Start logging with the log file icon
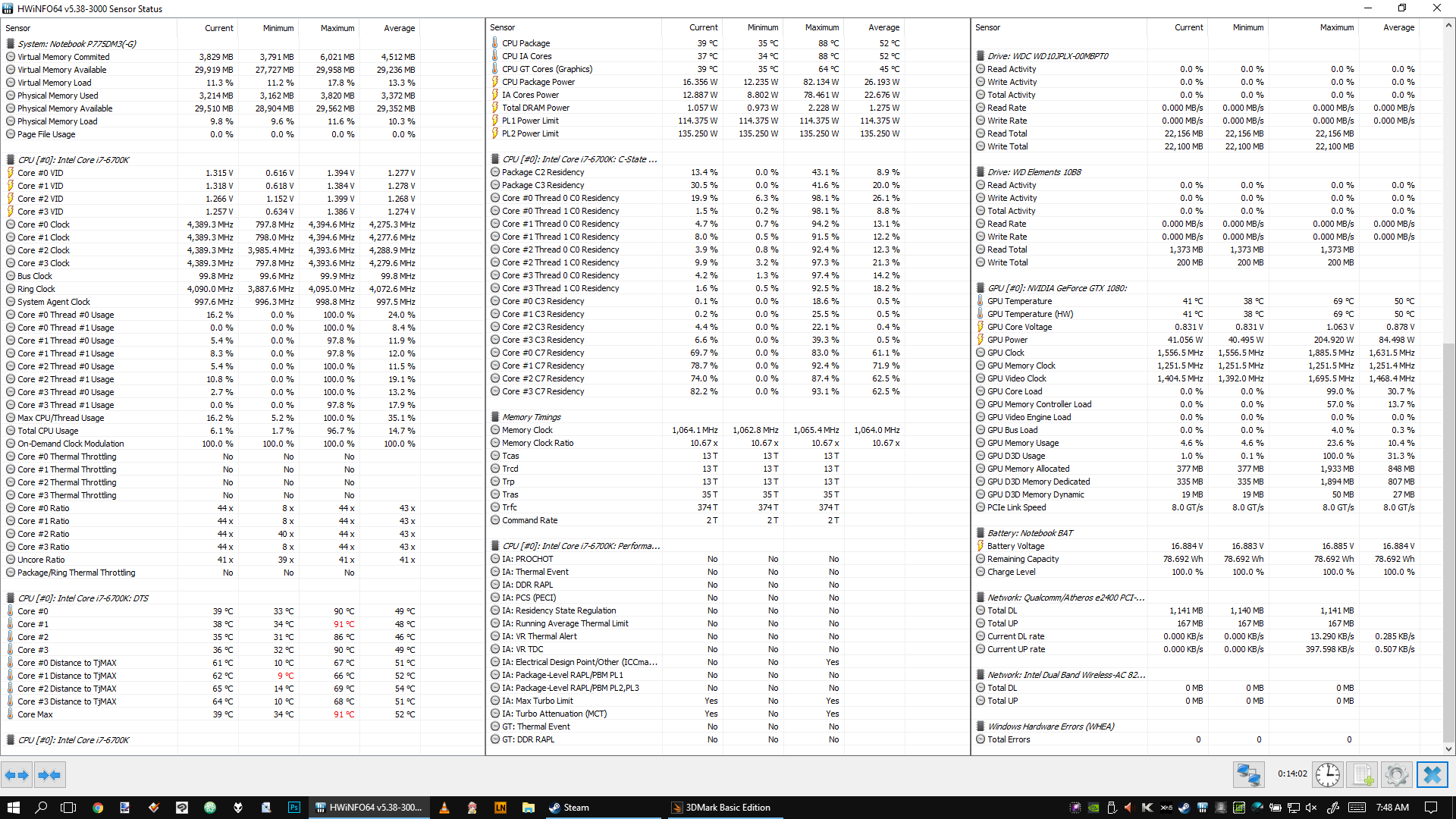This screenshot has height=819, width=1456. pyautogui.click(x=1362, y=775)
